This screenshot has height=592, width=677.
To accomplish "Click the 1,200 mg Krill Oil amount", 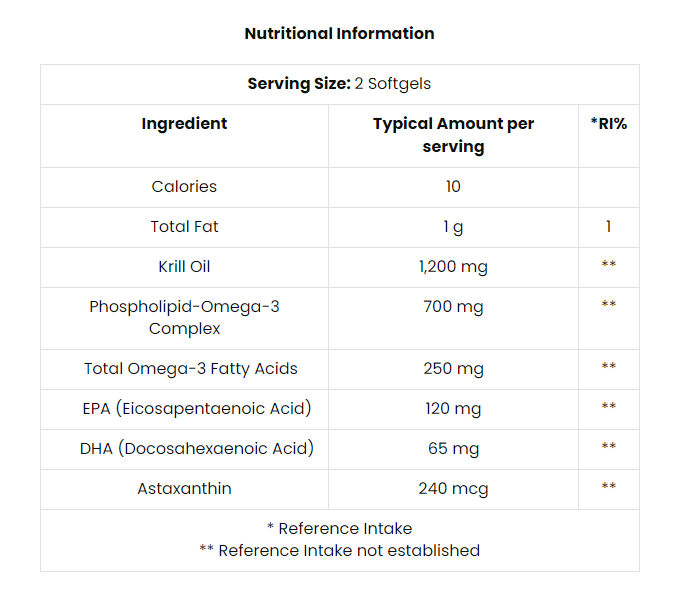I will click(x=453, y=267).
